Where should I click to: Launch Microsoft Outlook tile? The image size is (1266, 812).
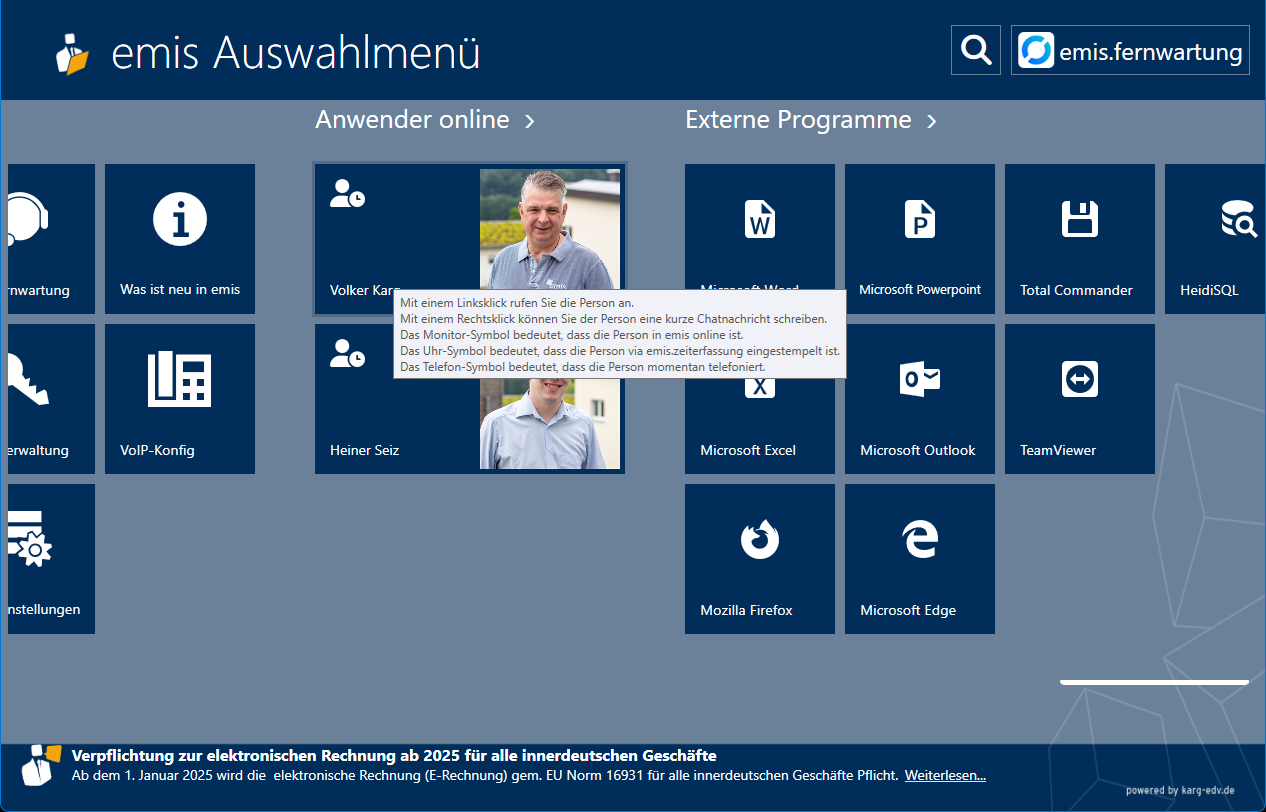(x=920, y=399)
